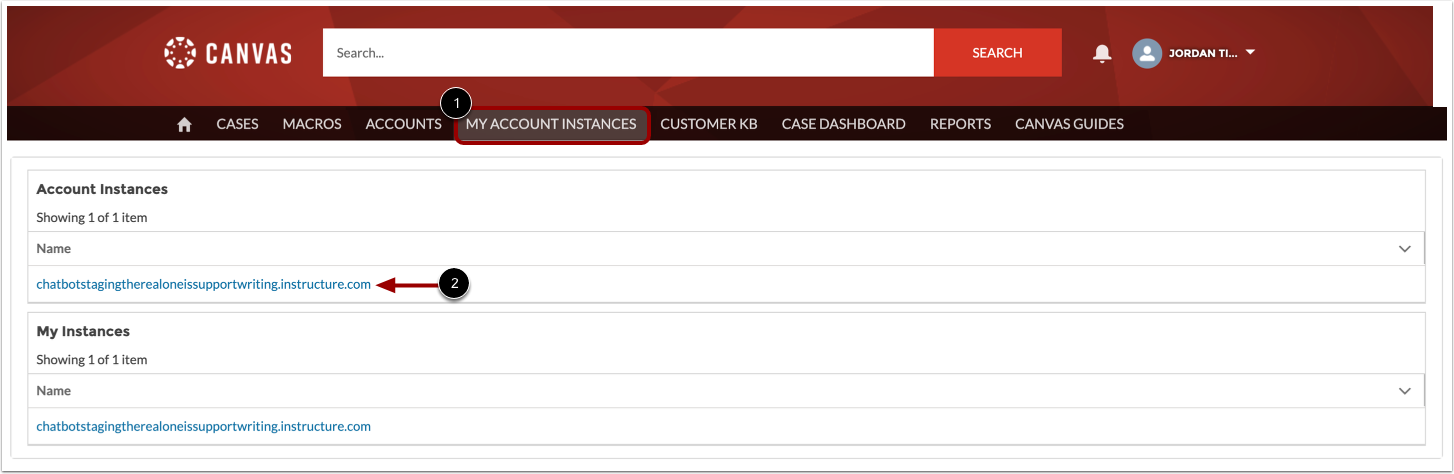
Task: Go to the Home icon
Action: [x=184, y=124]
